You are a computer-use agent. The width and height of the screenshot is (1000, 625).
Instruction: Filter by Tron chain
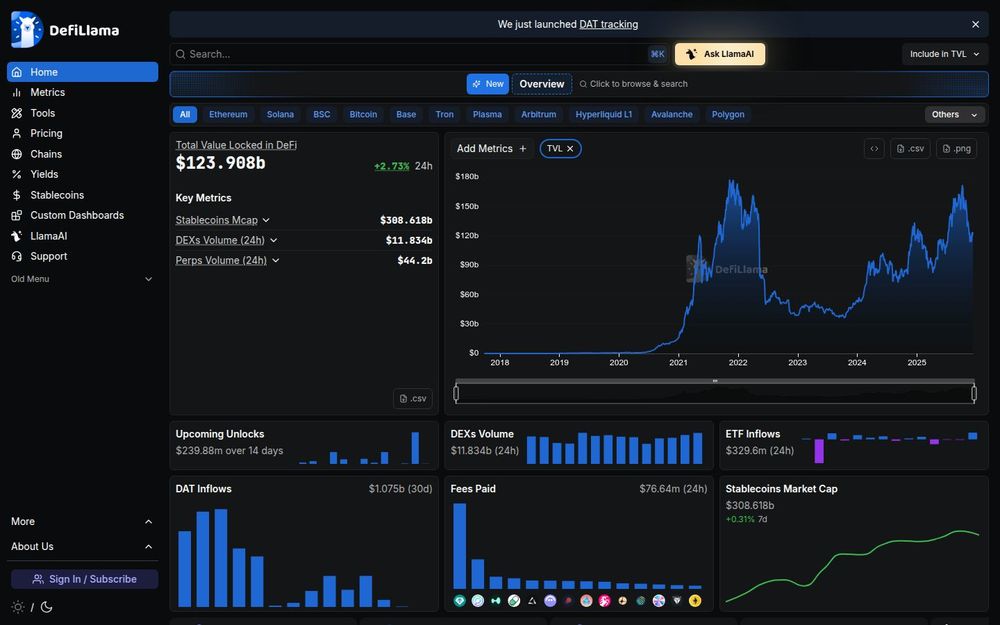pos(445,115)
